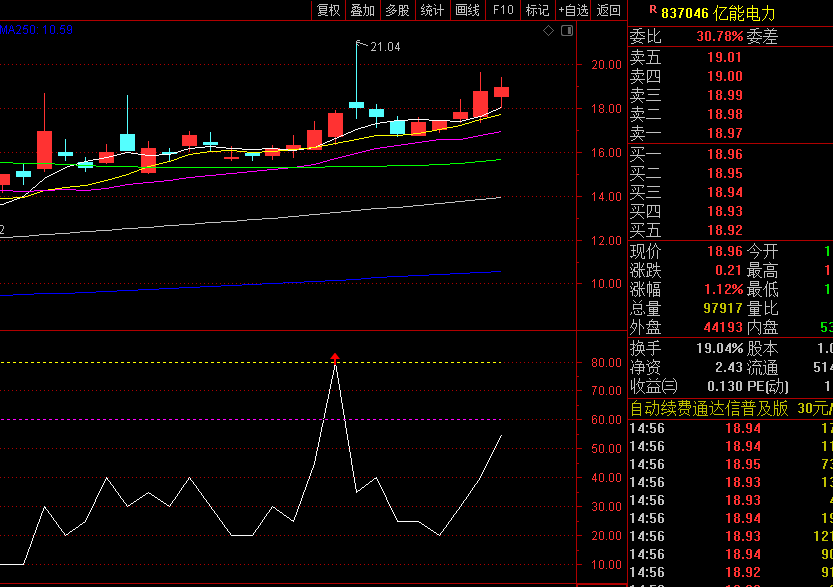Click the red arrow marker at indicator peak

click(x=335, y=357)
